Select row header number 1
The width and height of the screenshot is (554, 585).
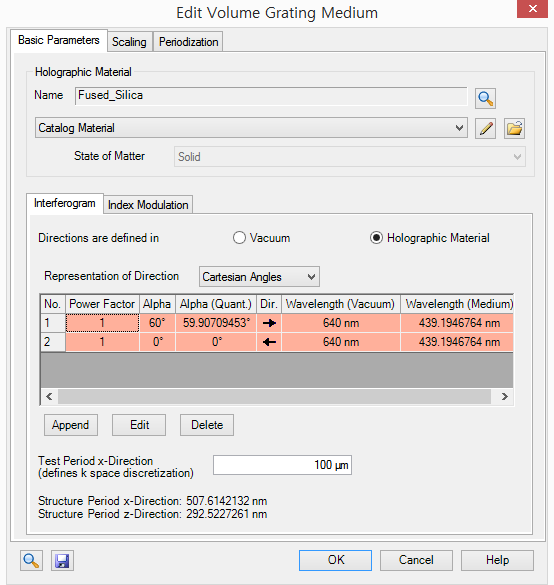[x=53, y=323]
